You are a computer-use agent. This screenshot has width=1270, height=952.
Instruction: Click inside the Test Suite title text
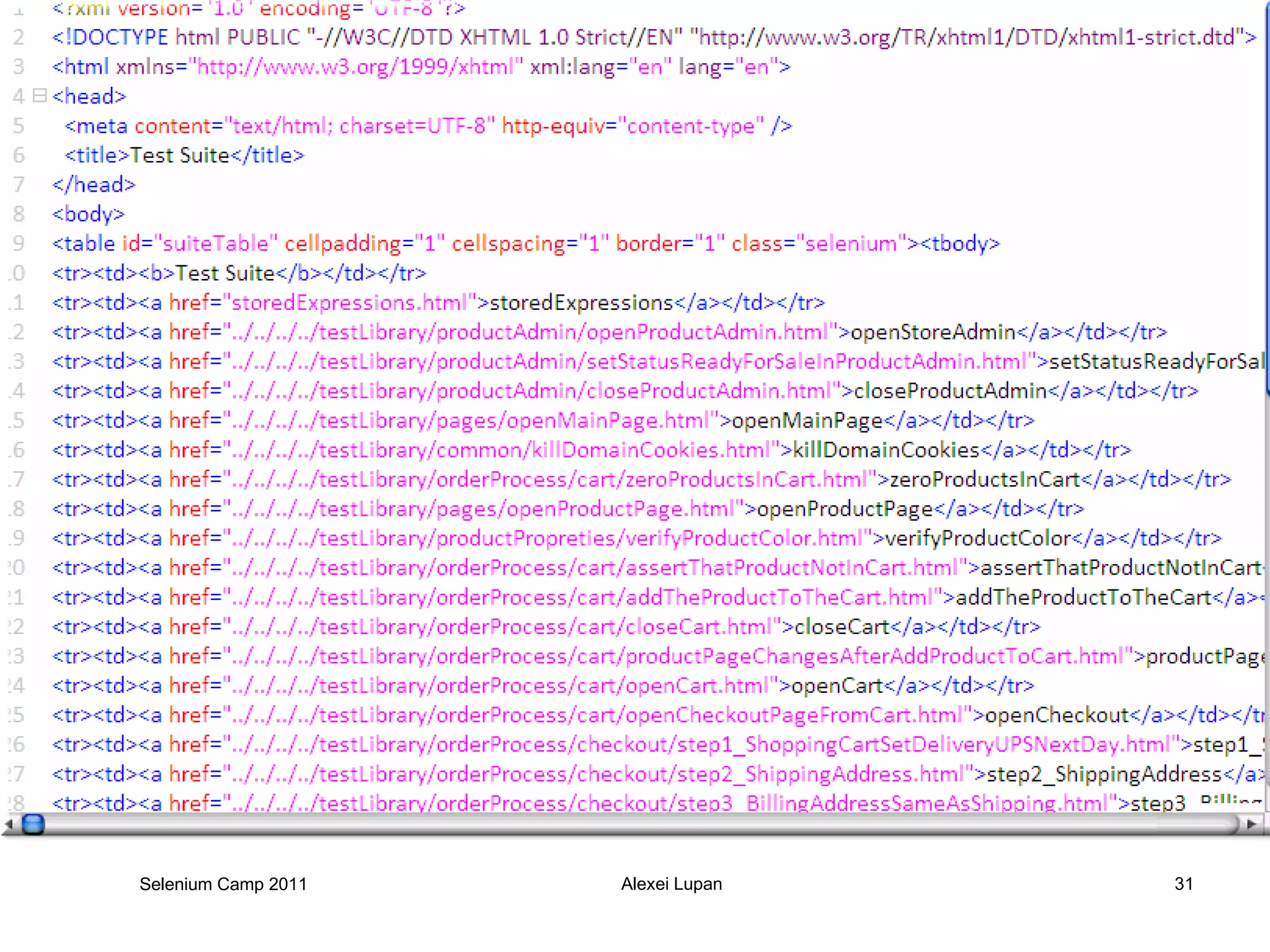[180, 155]
